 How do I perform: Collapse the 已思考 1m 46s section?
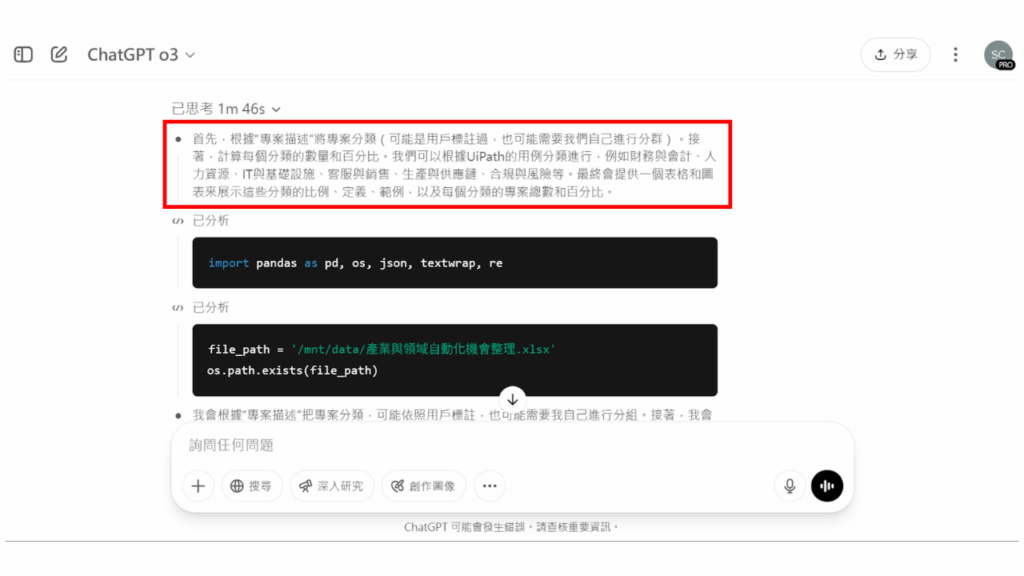coord(226,108)
